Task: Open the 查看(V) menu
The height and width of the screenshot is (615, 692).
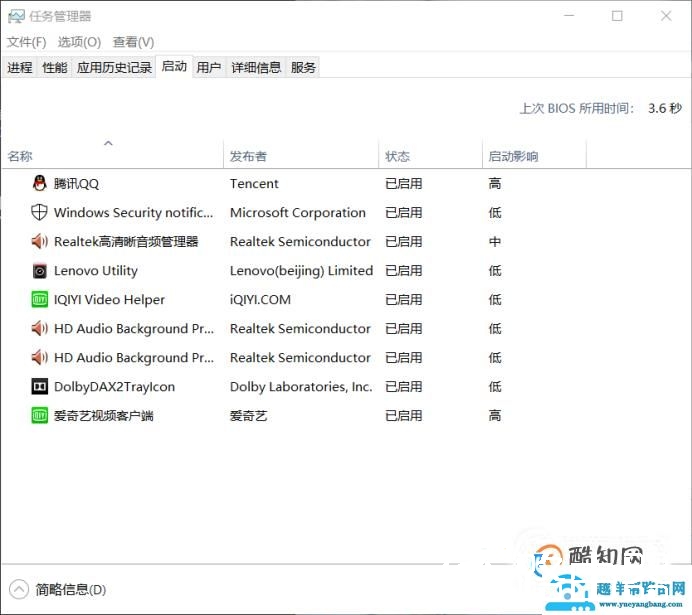Action: pos(133,42)
